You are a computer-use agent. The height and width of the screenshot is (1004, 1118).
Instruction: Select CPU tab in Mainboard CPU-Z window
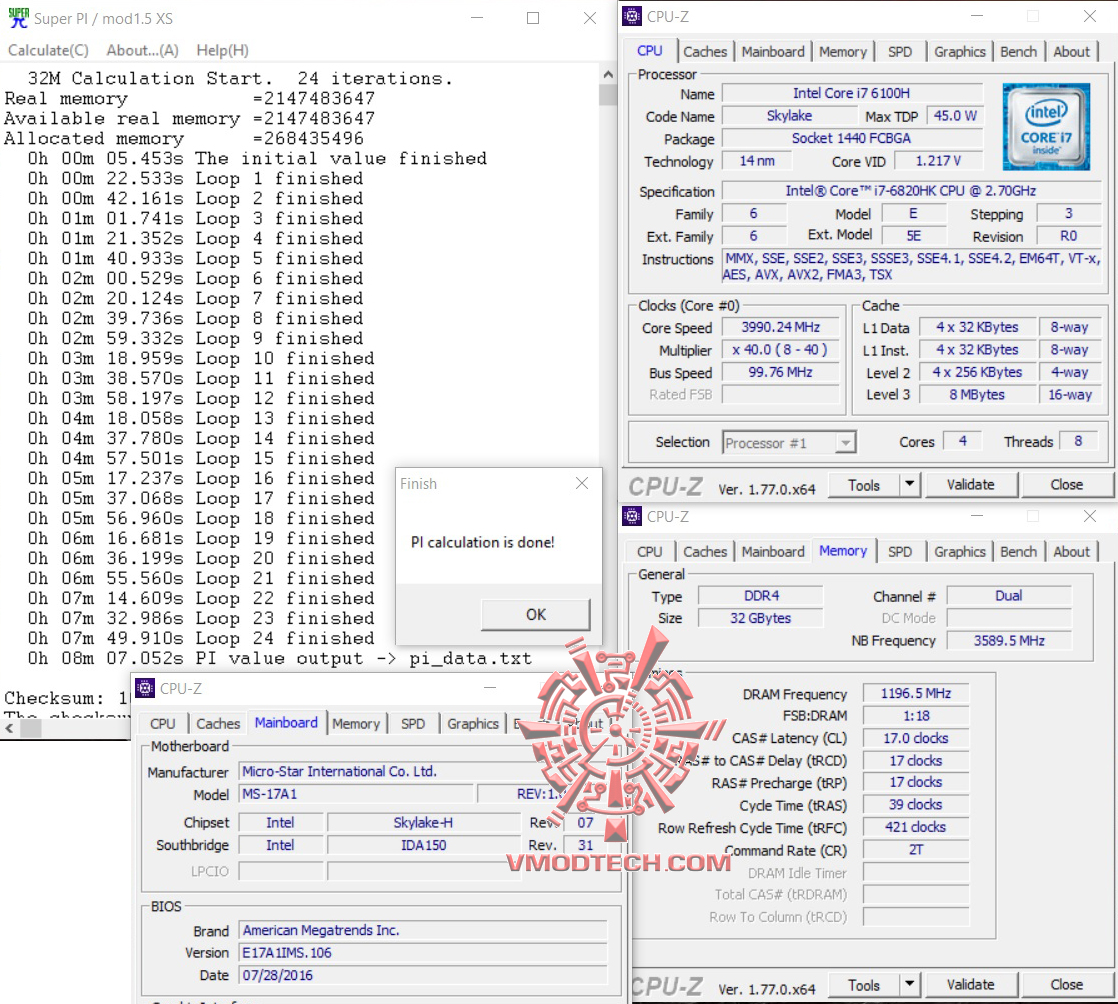tap(162, 723)
